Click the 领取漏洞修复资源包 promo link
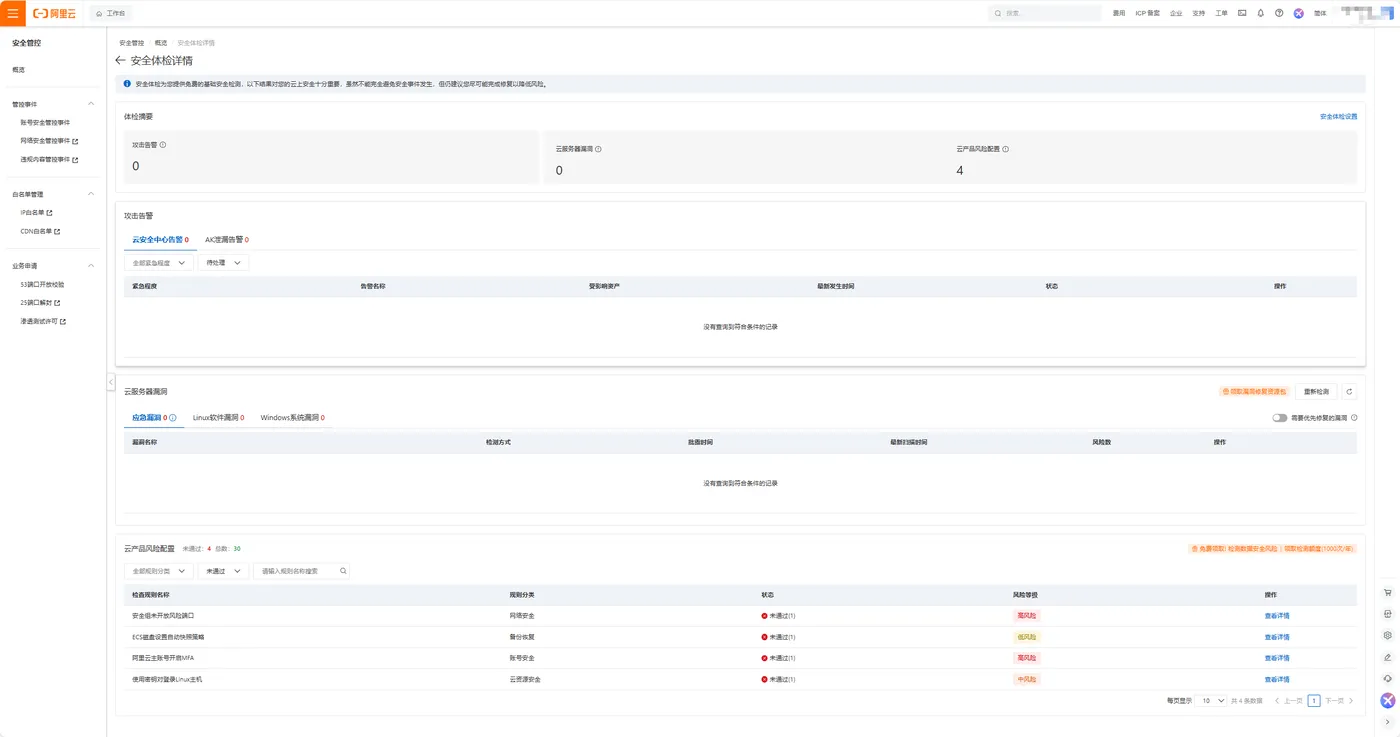Screen dimensions: 1400x737 point(1254,392)
